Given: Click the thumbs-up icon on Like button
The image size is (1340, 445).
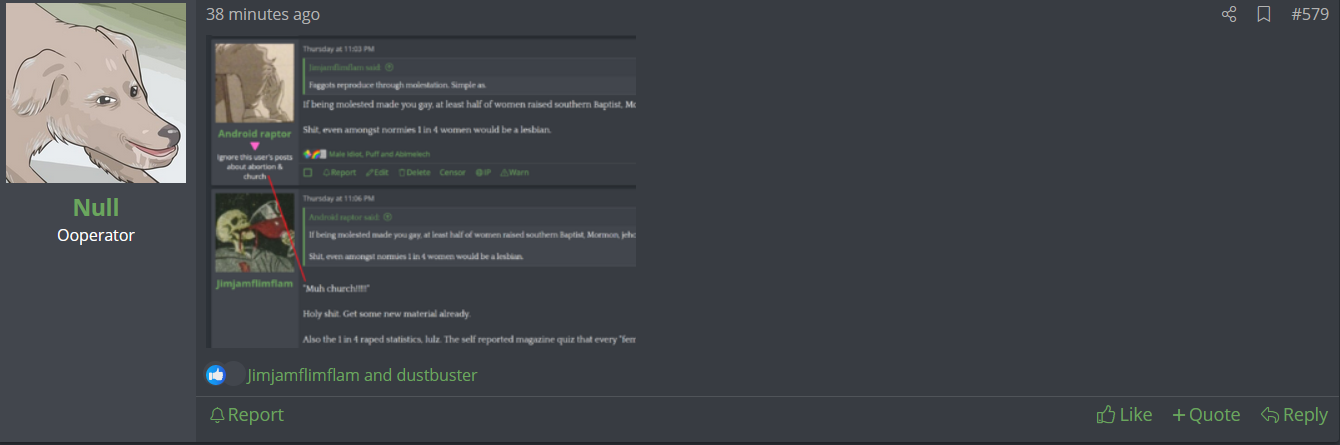Looking at the screenshot, I should click(1106, 415).
